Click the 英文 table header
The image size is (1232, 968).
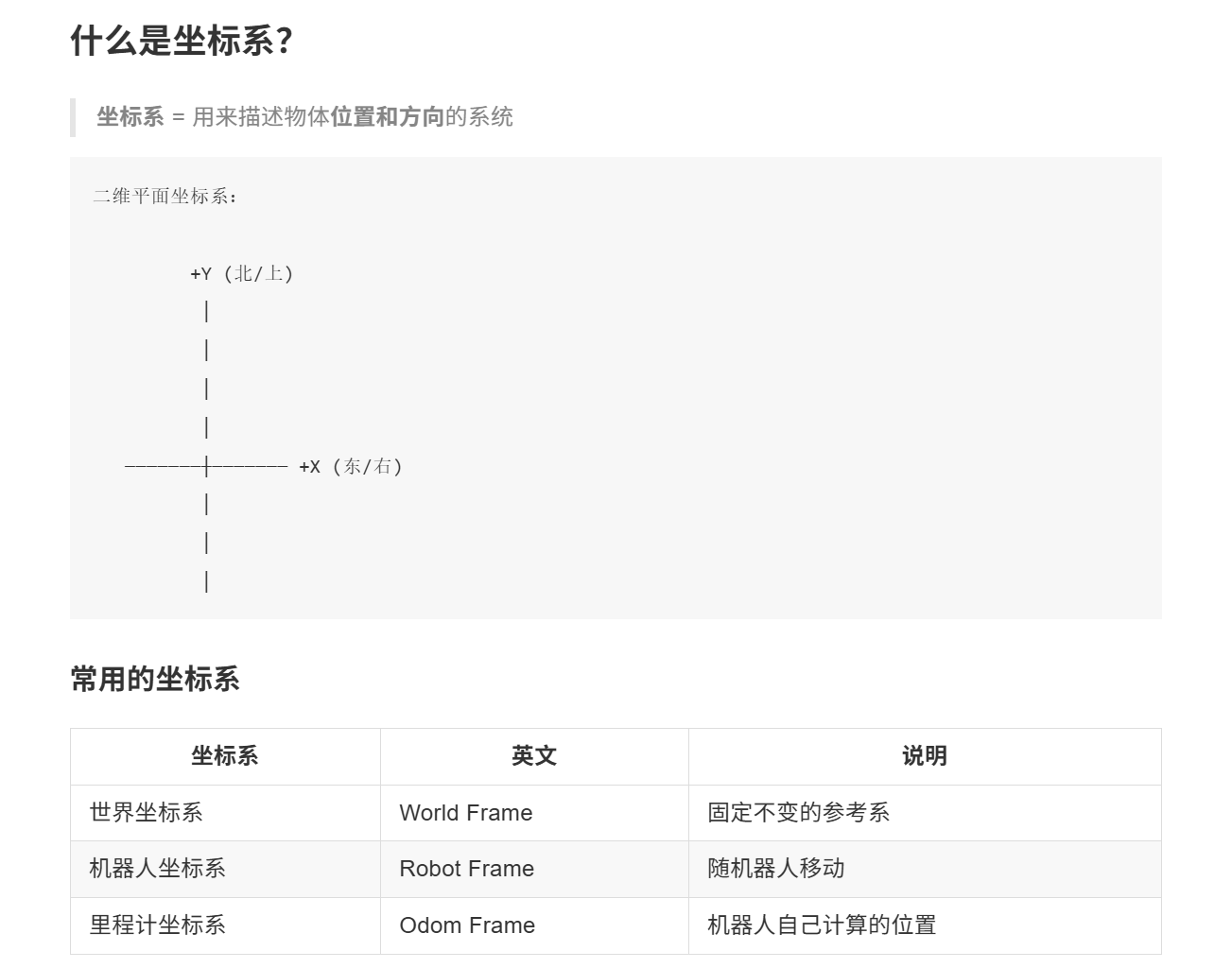click(533, 756)
